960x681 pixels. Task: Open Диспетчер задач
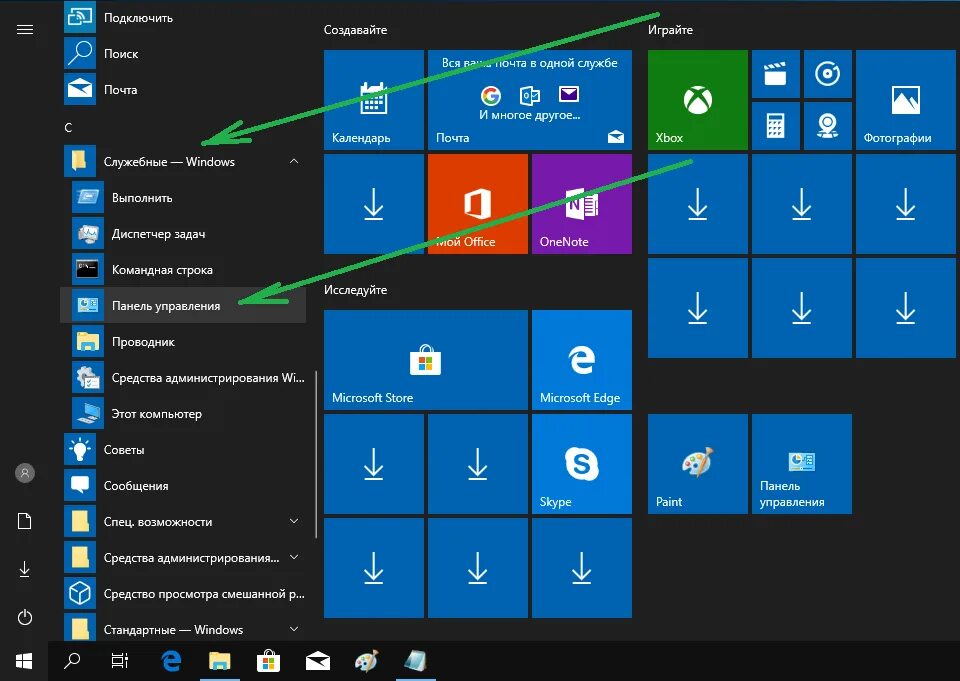(183, 233)
